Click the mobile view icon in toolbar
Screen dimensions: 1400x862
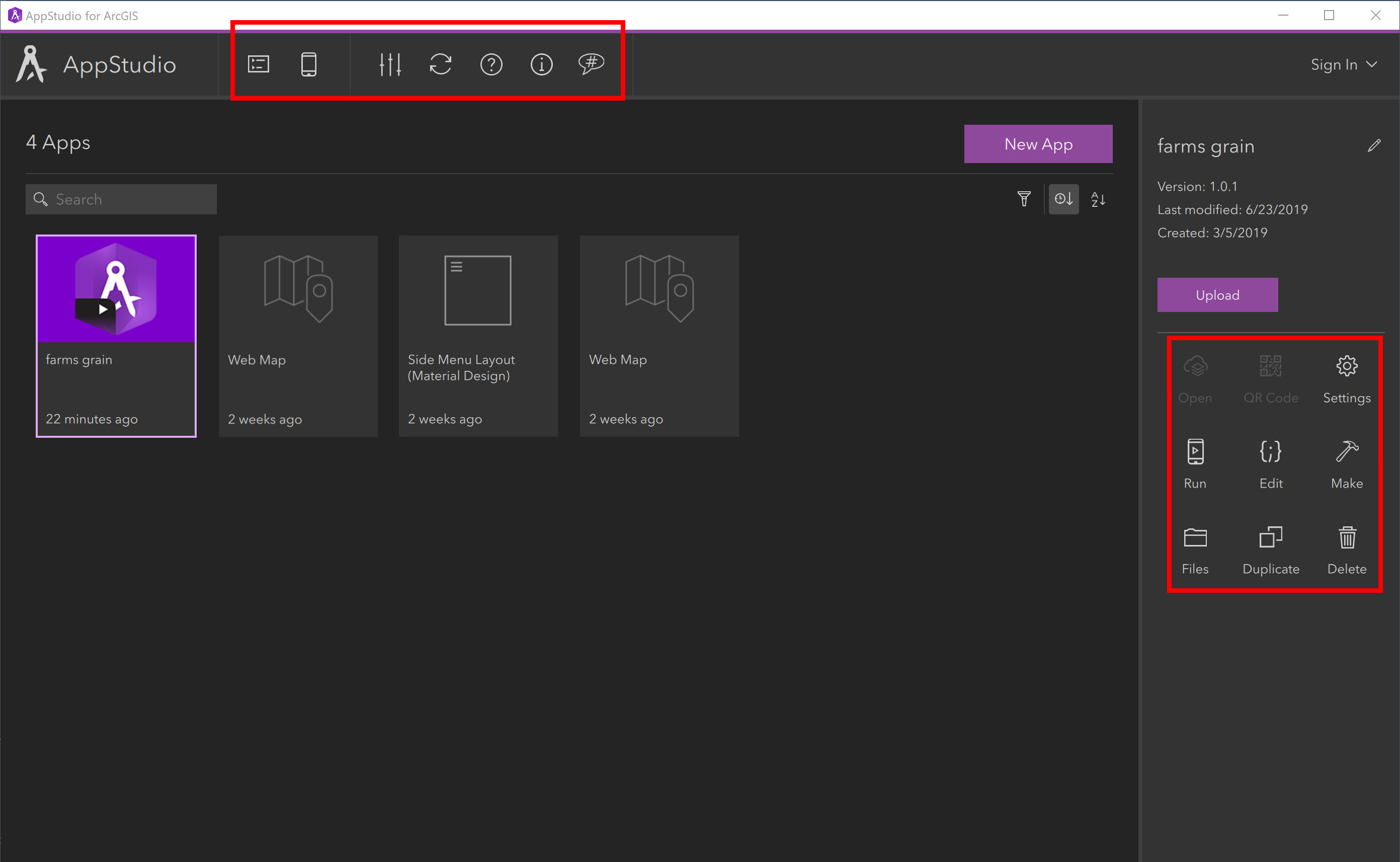tap(310, 63)
